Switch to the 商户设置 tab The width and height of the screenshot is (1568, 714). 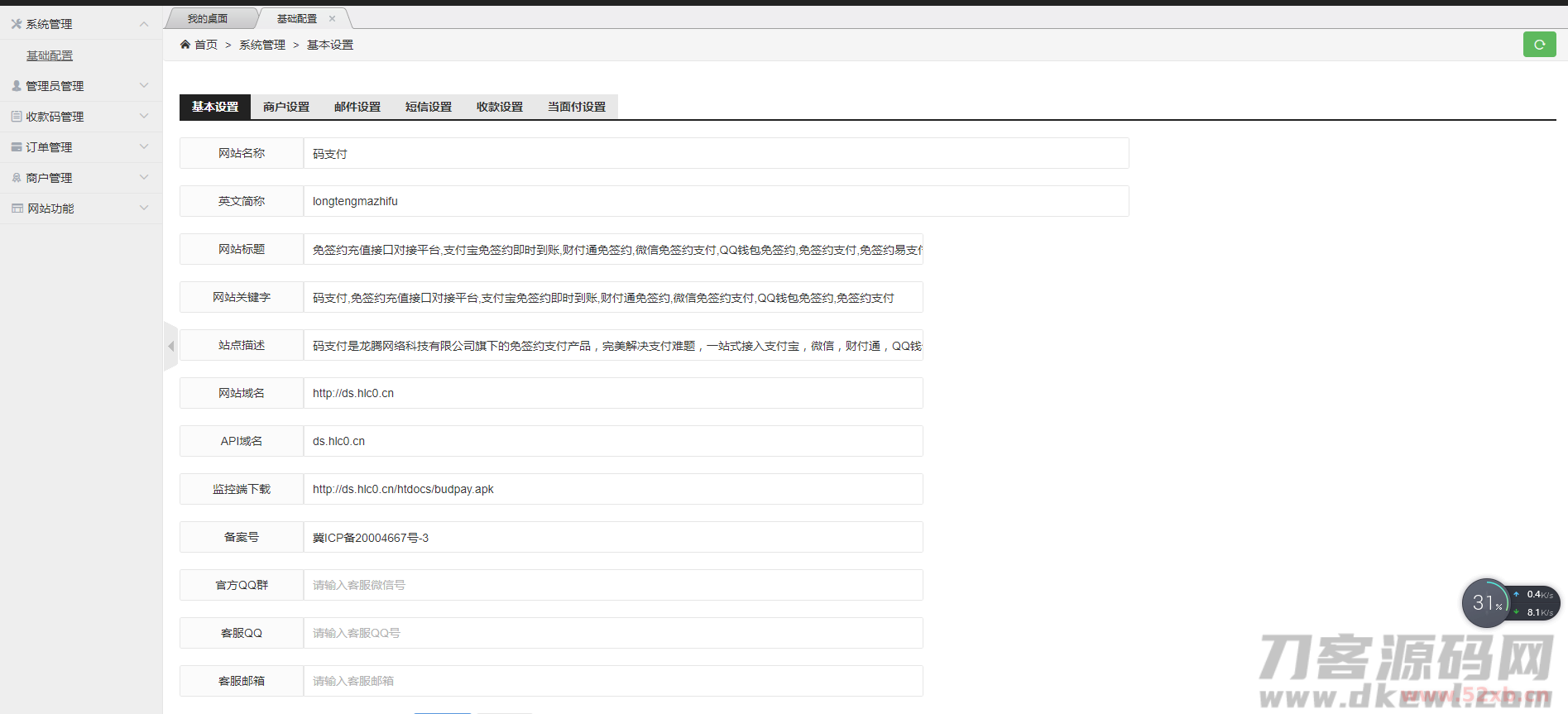point(286,107)
